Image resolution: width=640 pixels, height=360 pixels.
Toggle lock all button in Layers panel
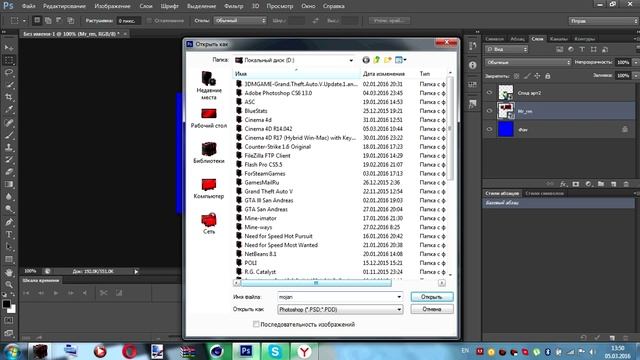548,76
